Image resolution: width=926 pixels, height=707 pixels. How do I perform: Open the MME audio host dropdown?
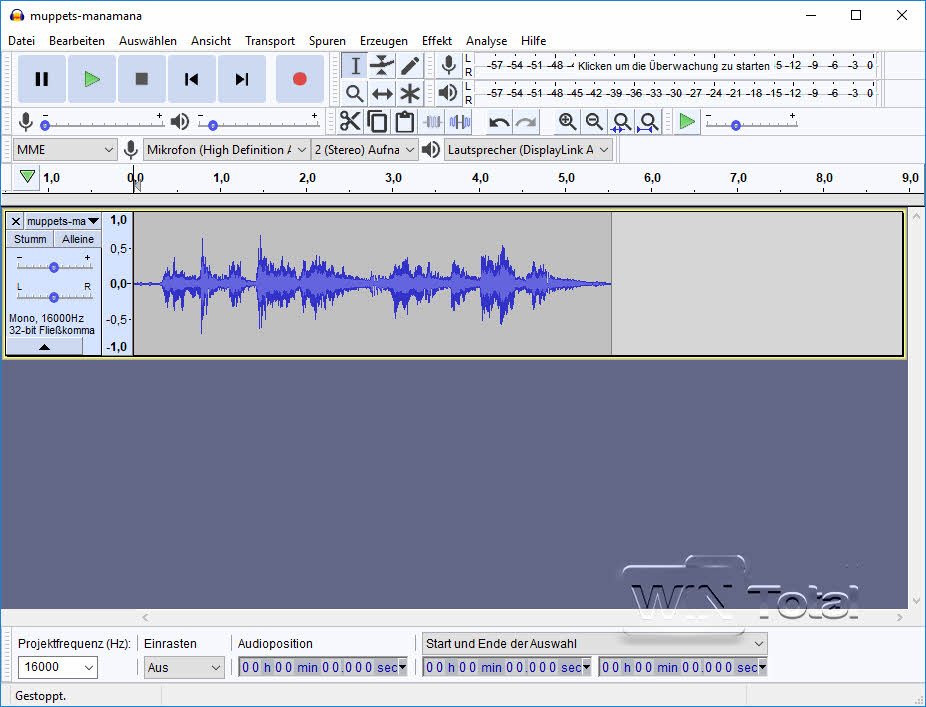(65, 150)
